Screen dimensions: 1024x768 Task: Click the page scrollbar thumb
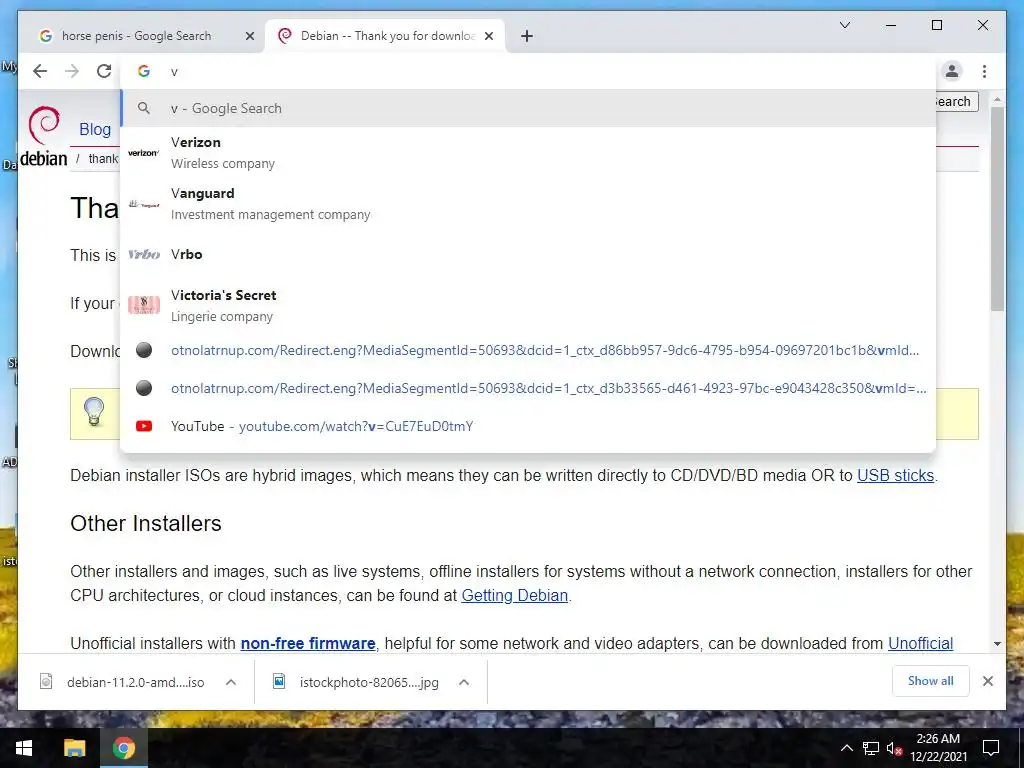point(997,209)
